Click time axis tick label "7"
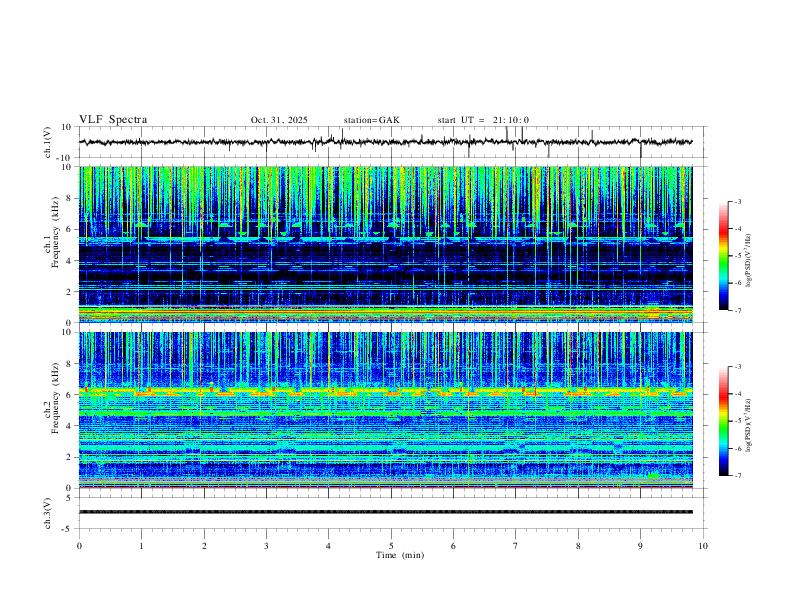Image resolution: width=792 pixels, height=612 pixels. (516, 546)
